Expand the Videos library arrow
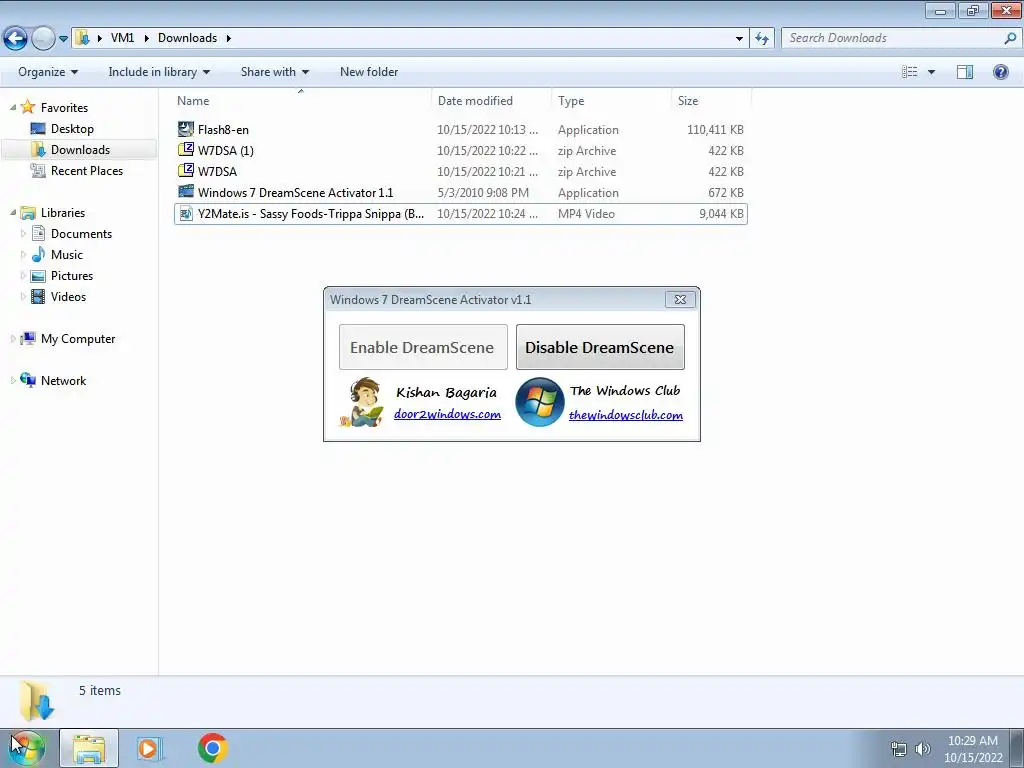1024x768 pixels. point(24,296)
